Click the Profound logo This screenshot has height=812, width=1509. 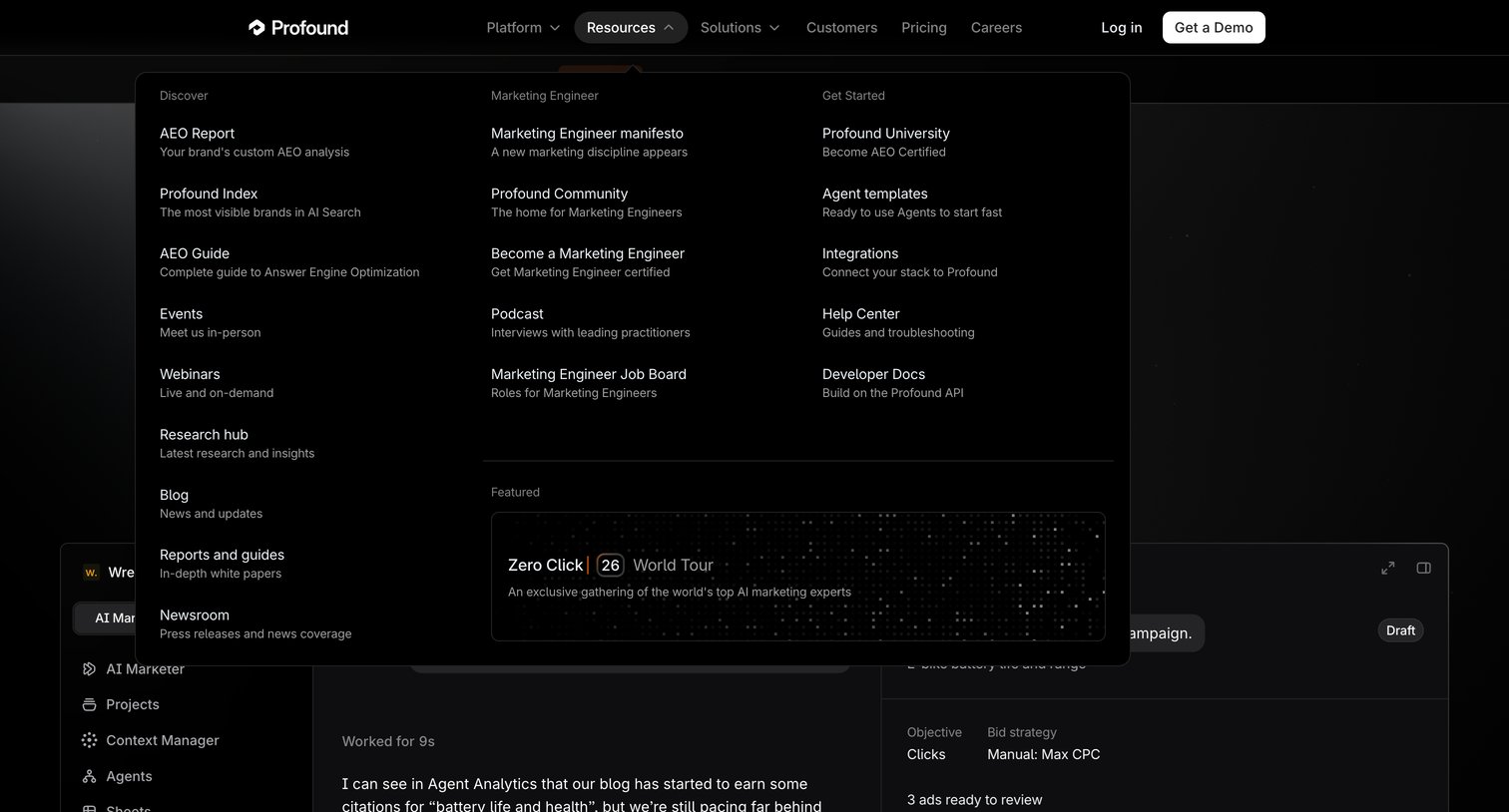tap(298, 28)
